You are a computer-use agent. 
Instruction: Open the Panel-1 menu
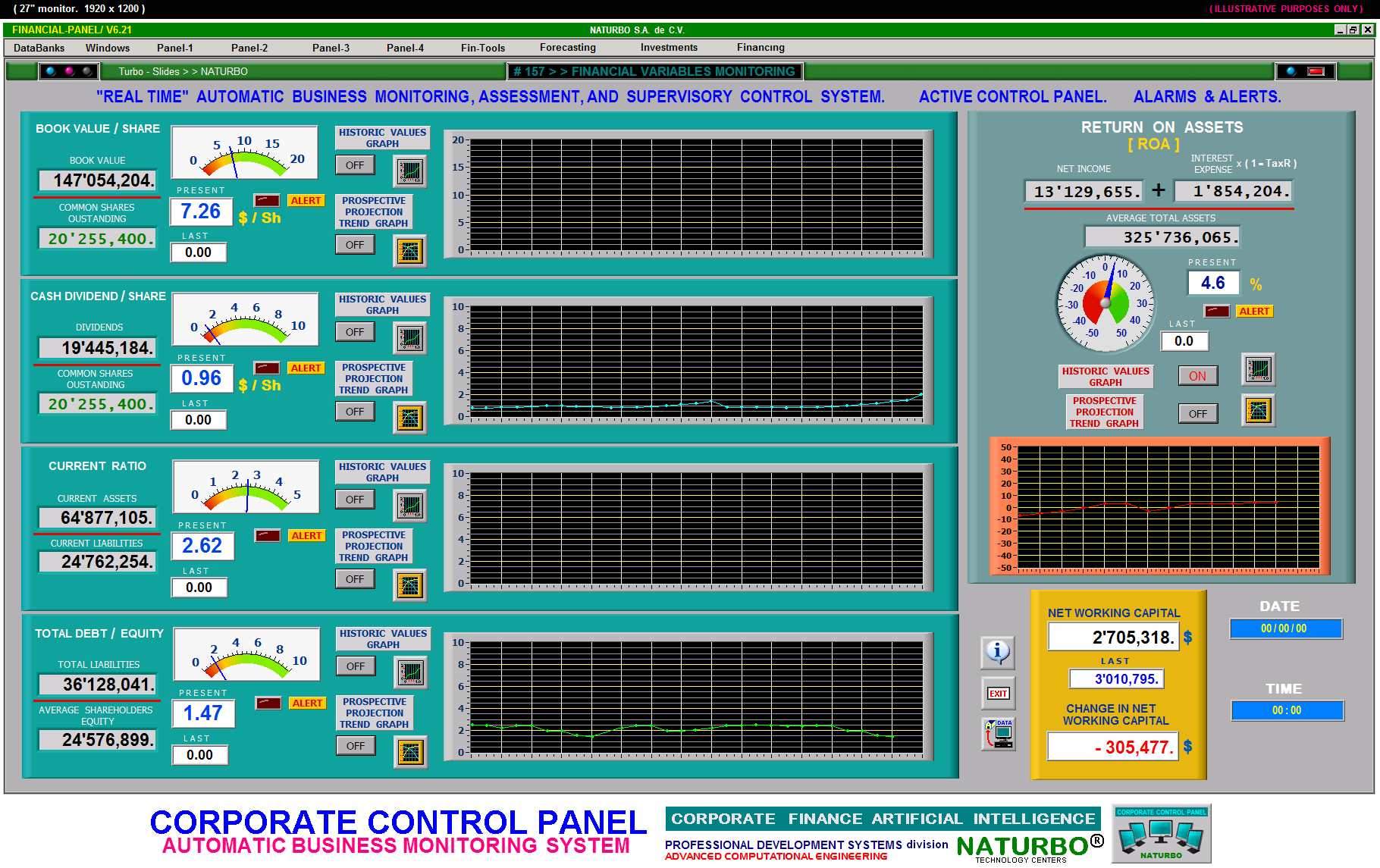[175, 48]
